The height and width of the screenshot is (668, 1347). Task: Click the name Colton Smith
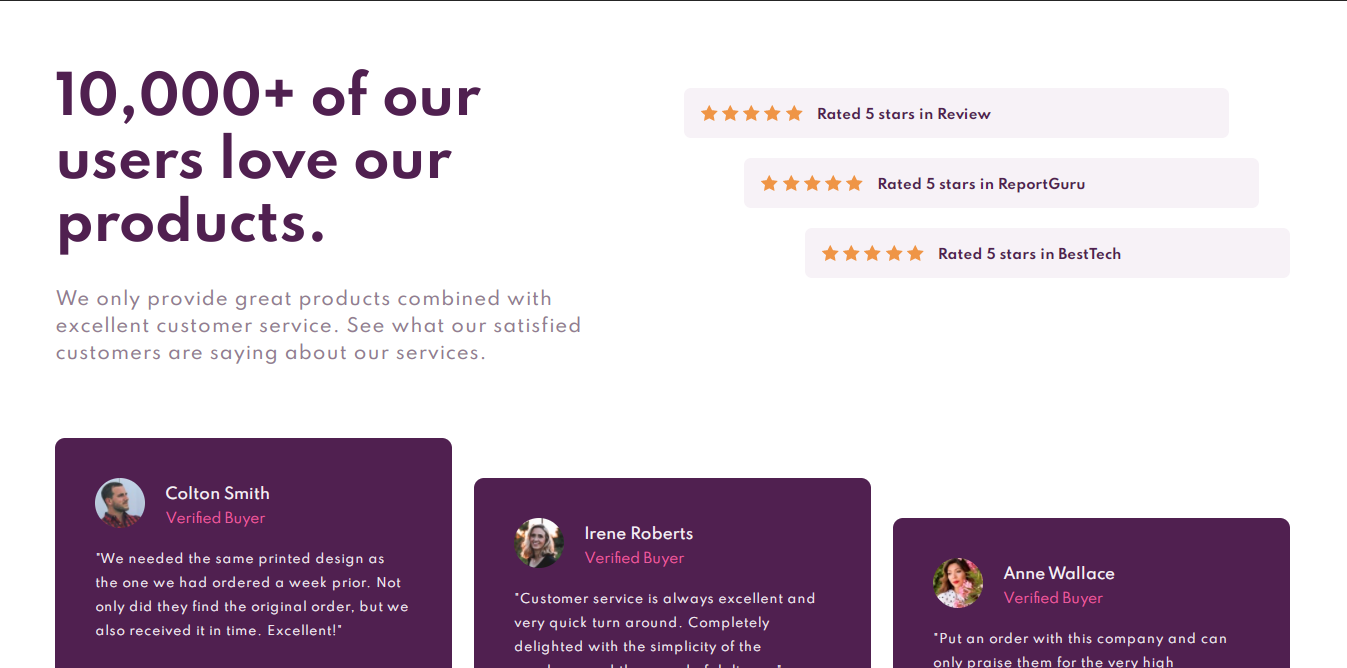pos(217,493)
